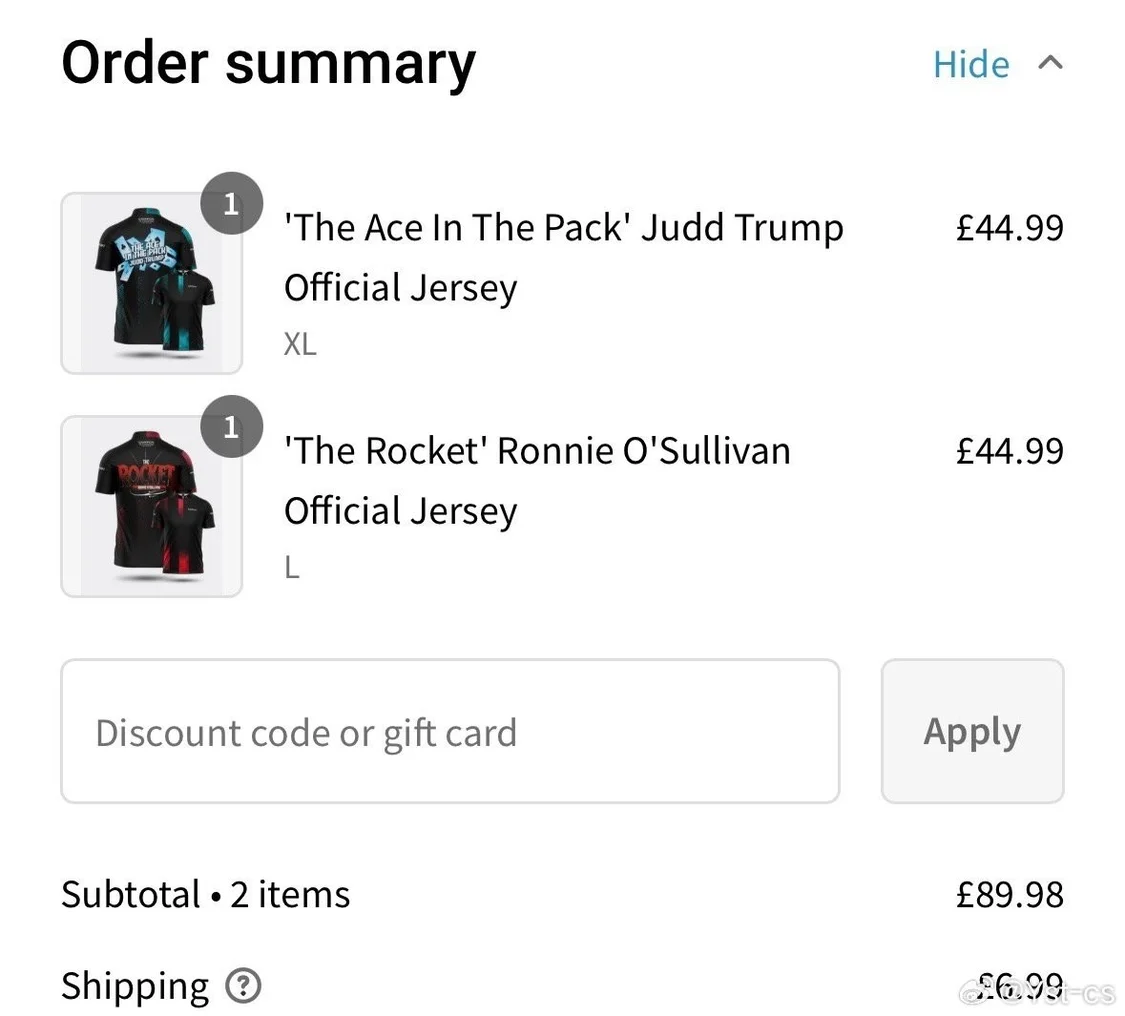Image resolution: width=1125 pixels, height=1016 pixels.
Task: Click the Subtotal 2 items label
Action: tap(205, 894)
